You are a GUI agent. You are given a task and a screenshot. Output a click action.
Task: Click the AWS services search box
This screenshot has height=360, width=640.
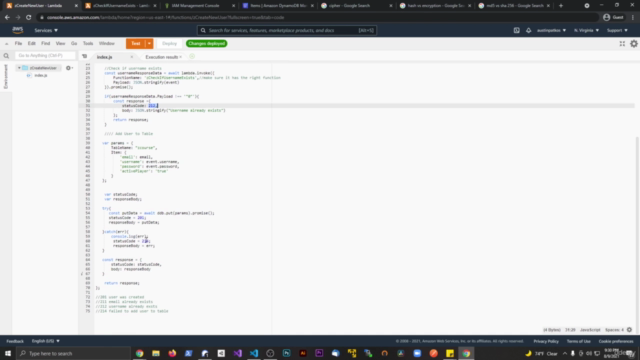coord(287,30)
